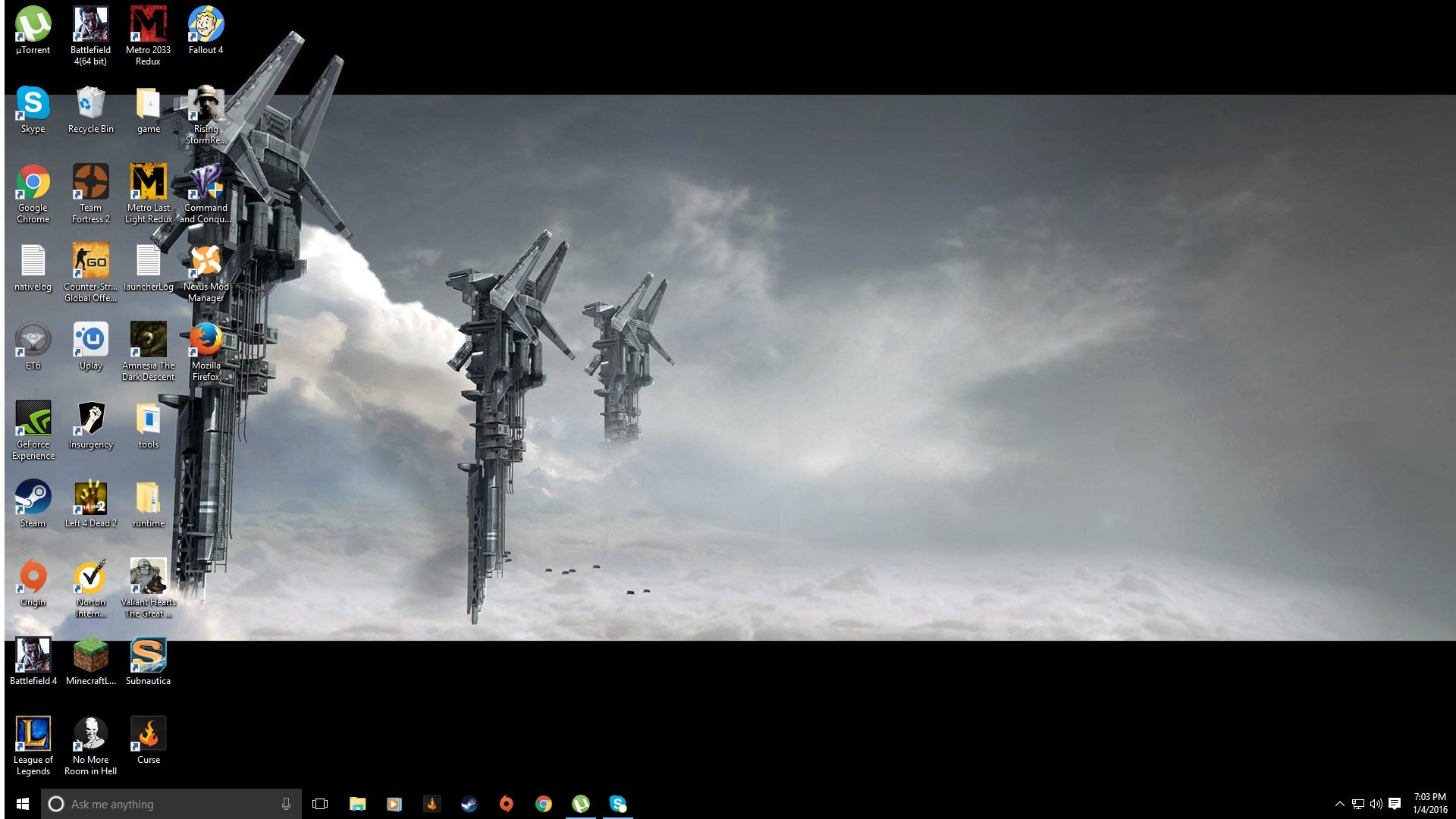
Task: Switch to Steam in the taskbar
Action: pyautogui.click(x=469, y=804)
